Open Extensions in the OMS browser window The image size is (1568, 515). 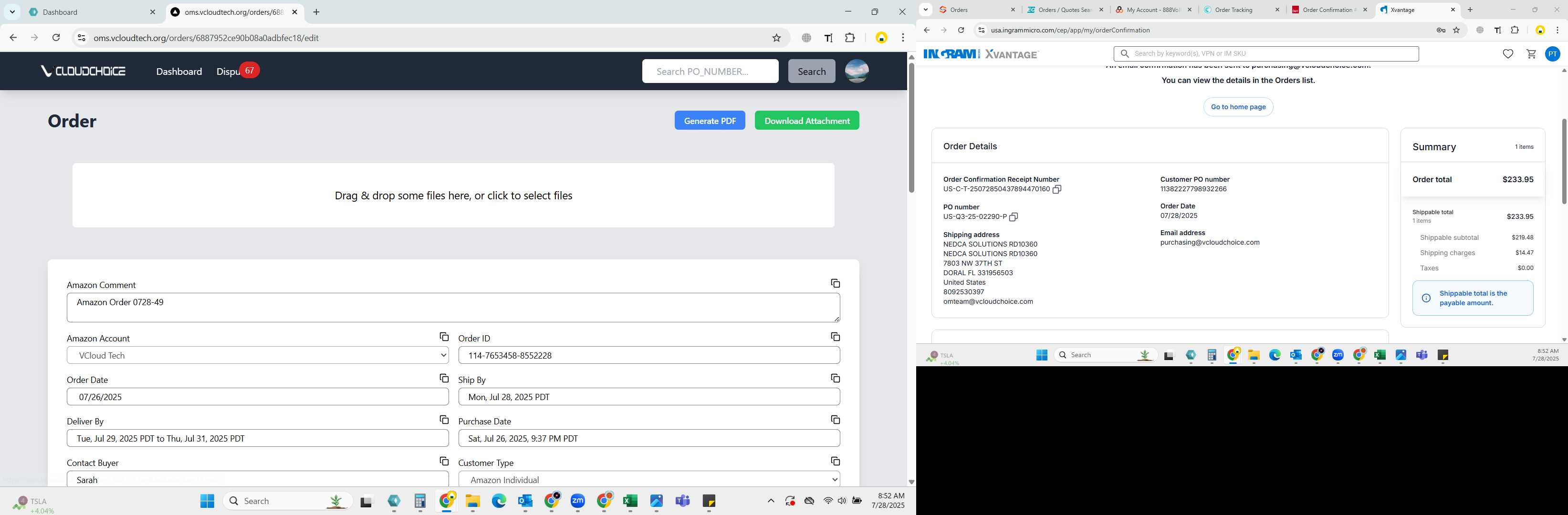pyautogui.click(x=850, y=38)
